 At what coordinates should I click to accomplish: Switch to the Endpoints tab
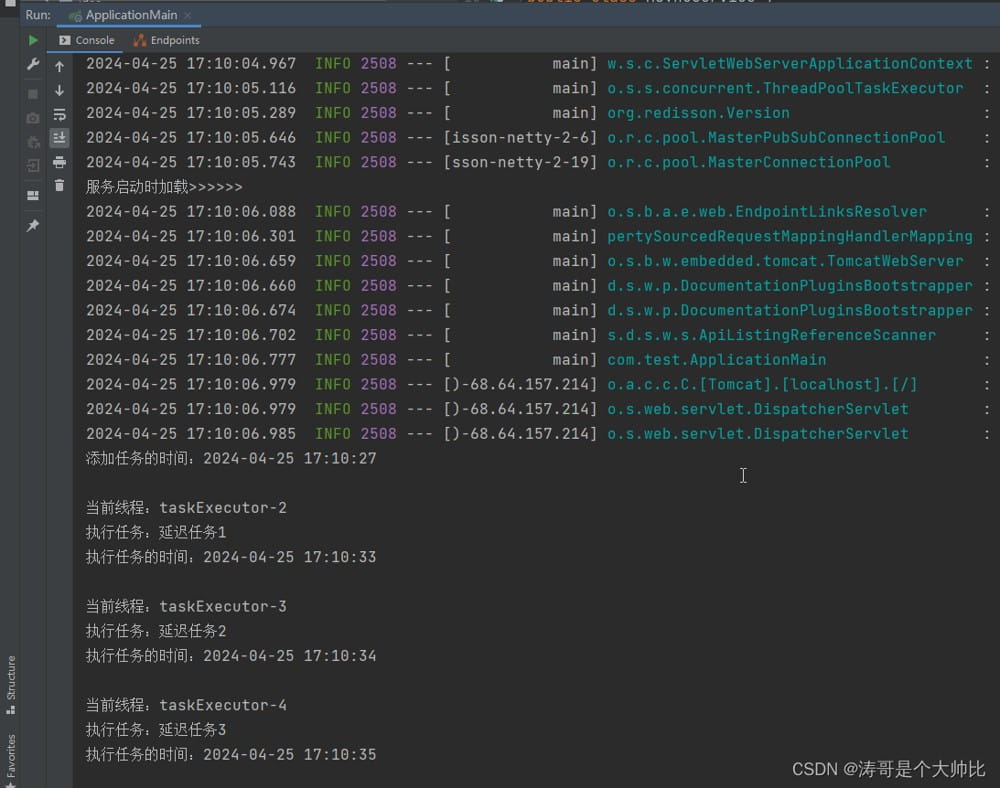[x=167, y=40]
